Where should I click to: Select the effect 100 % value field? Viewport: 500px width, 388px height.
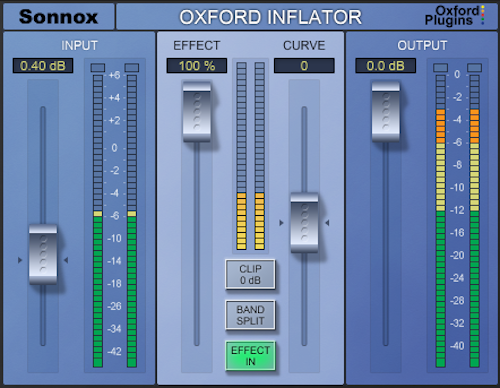click(x=197, y=66)
